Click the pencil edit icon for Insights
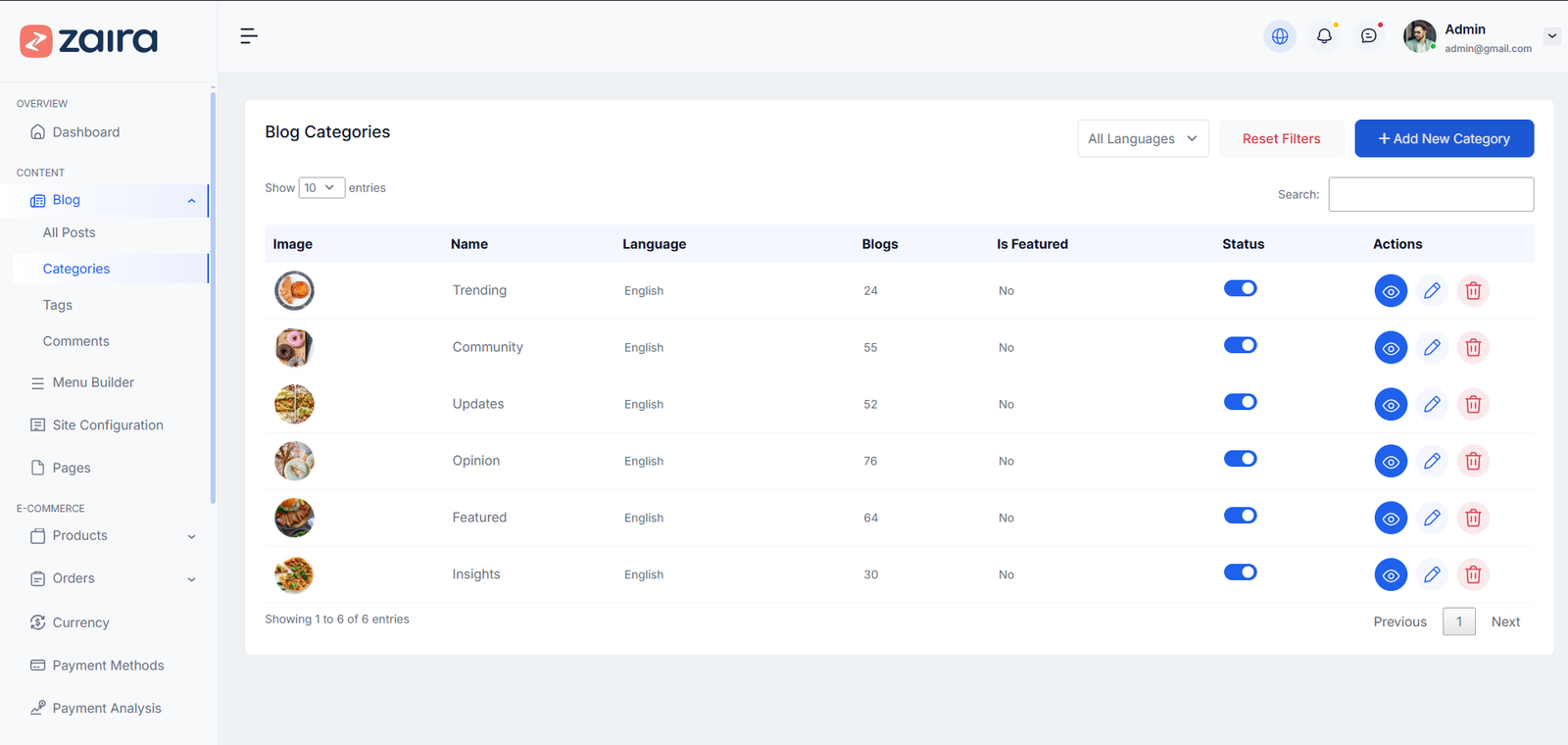Screen dimensions: 1568x745 pos(1432,575)
